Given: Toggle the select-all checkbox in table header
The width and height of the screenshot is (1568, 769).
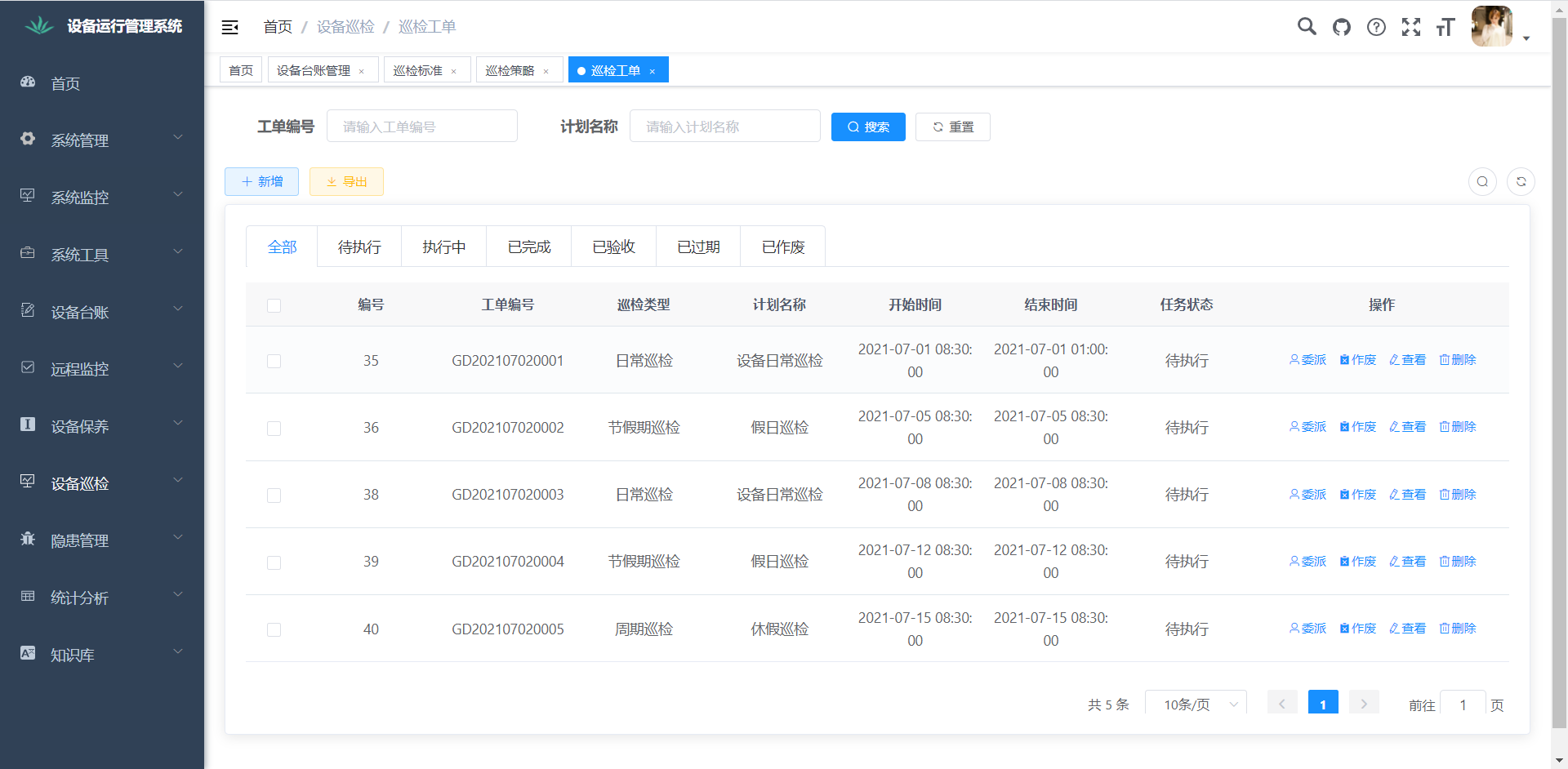Looking at the screenshot, I should coord(274,305).
